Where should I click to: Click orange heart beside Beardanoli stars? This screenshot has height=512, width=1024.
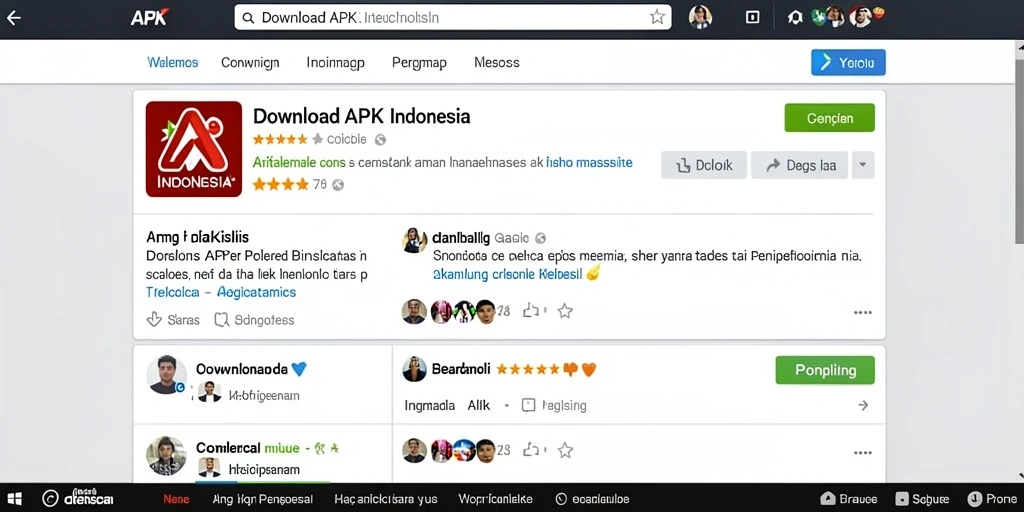589,370
